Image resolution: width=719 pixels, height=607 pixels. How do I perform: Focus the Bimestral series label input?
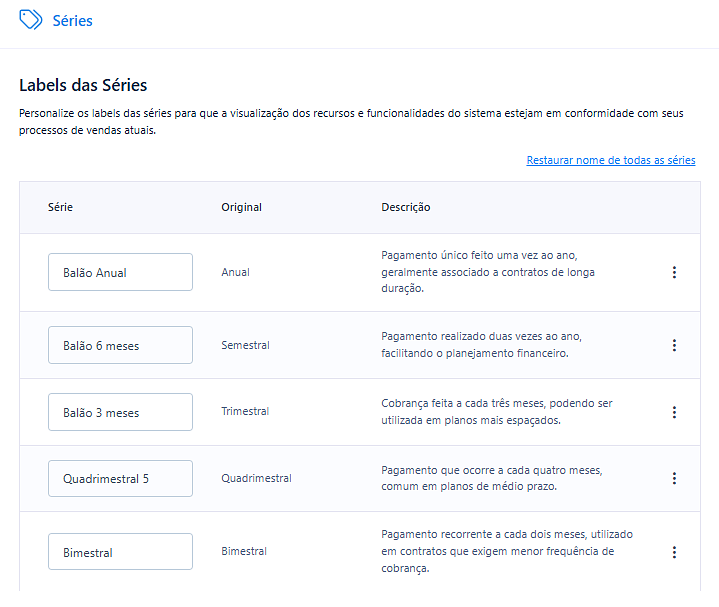click(120, 552)
